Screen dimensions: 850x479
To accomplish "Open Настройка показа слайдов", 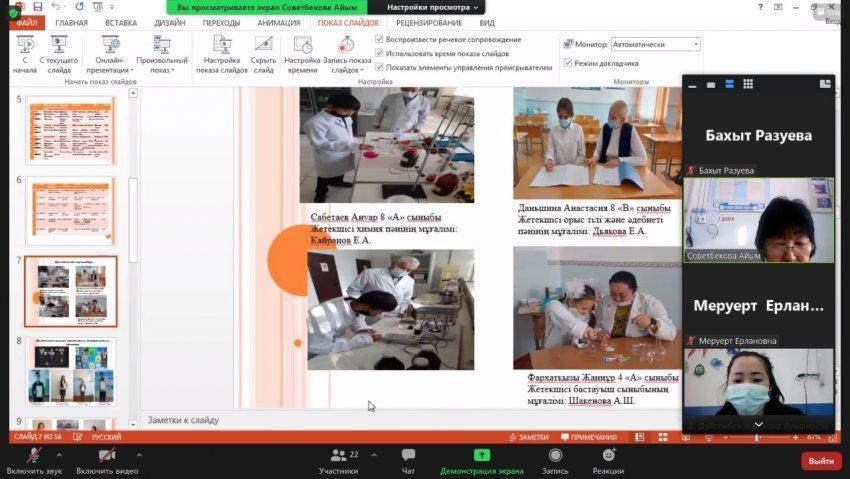I will point(222,54).
